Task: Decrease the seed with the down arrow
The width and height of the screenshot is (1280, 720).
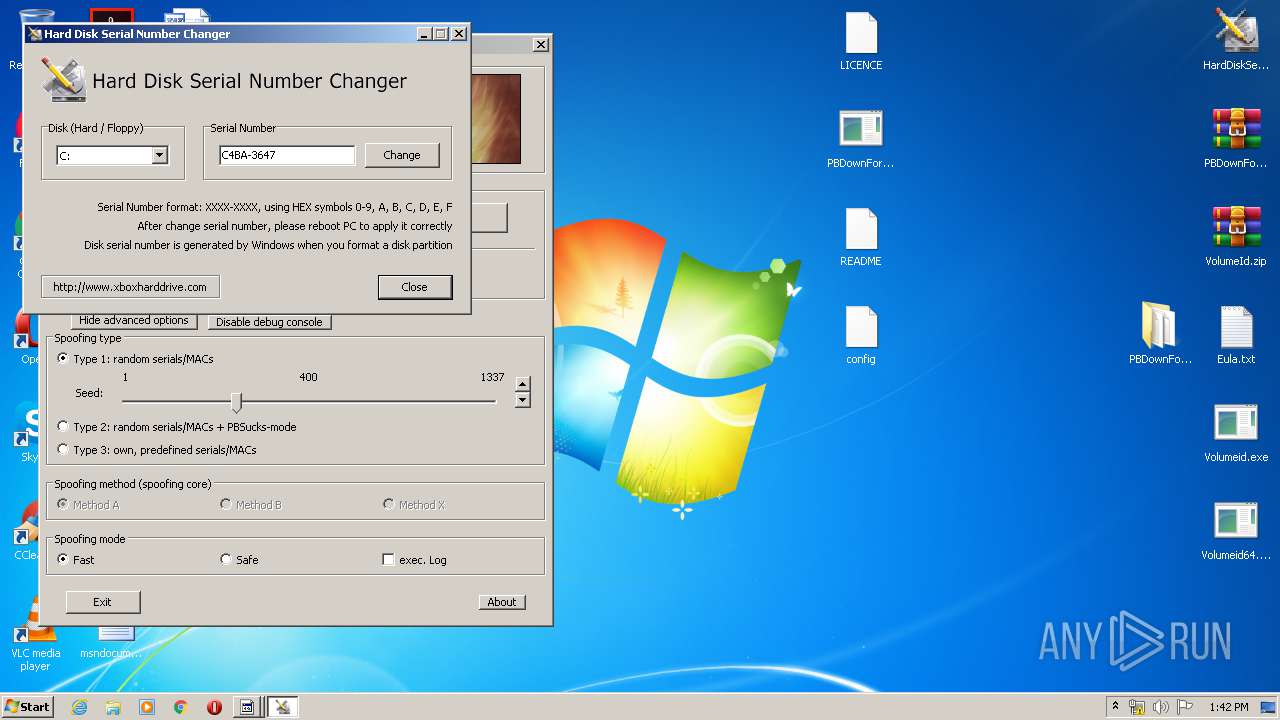Action: pyautogui.click(x=522, y=400)
